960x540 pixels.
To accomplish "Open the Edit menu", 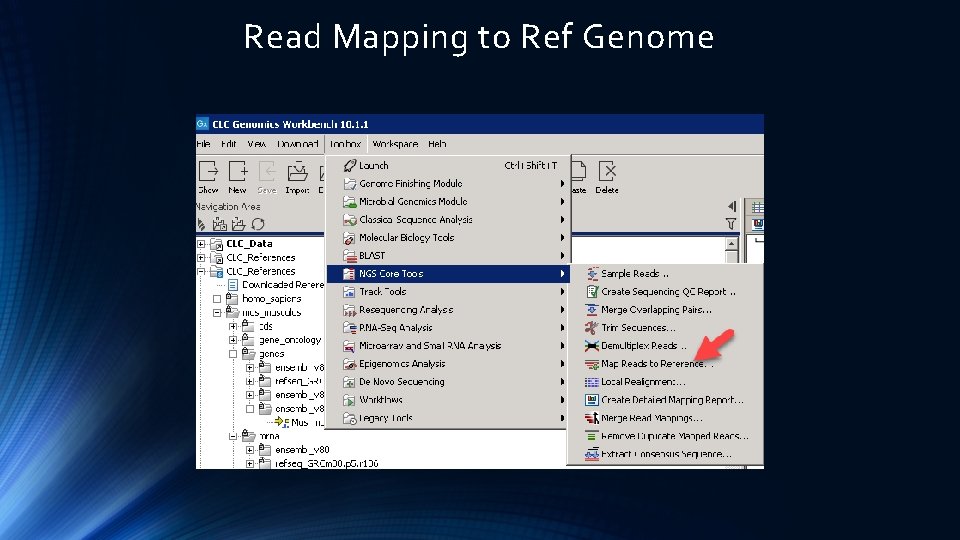I will 228,144.
